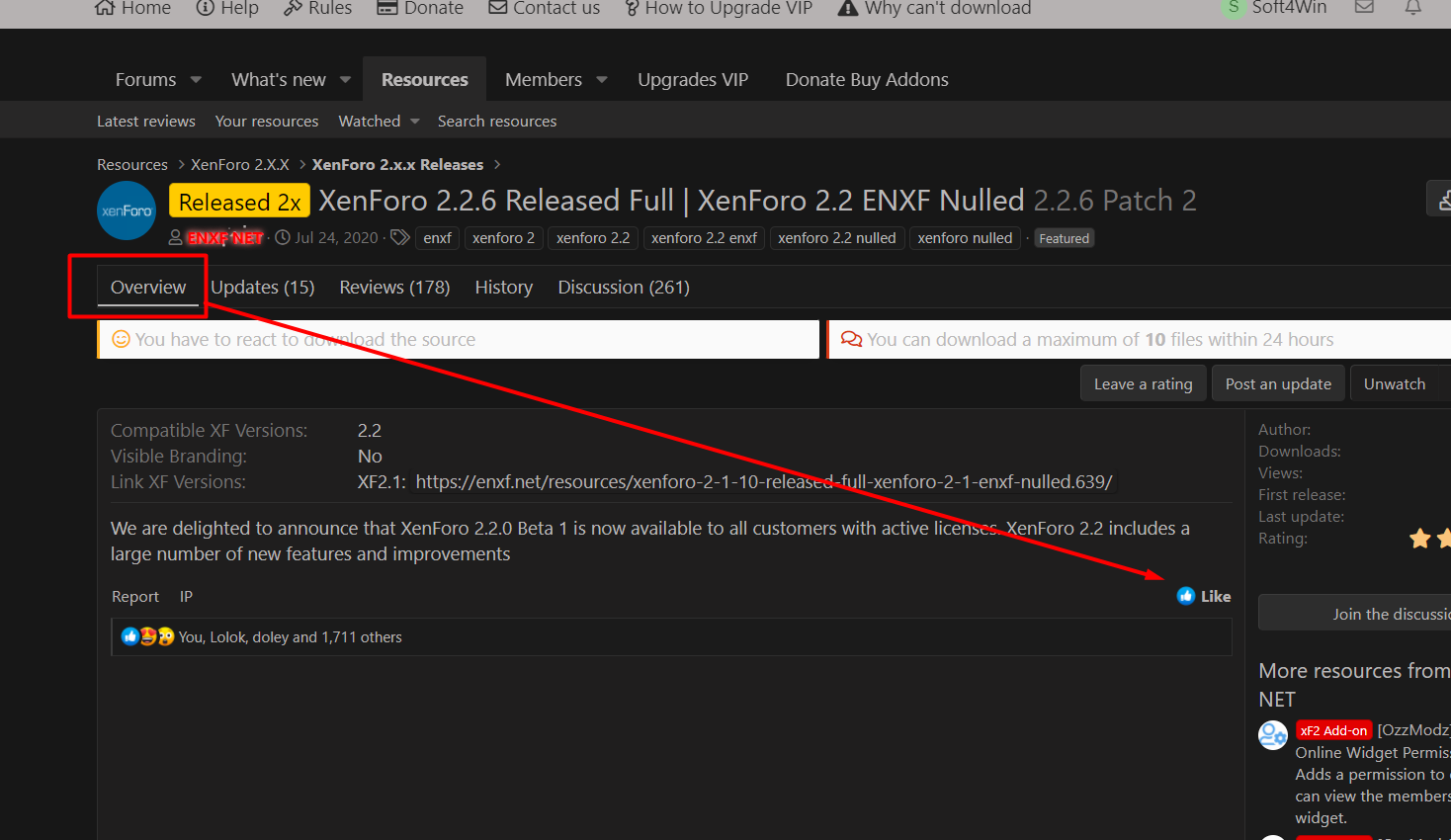The image size is (1451, 840).
Task: Open the notifications bell icon
Action: [1413, 7]
